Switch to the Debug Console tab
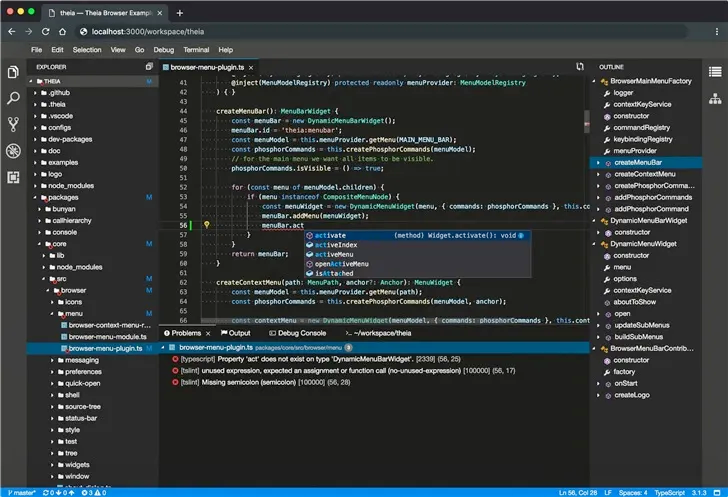728x497 pixels. (298, 333)
